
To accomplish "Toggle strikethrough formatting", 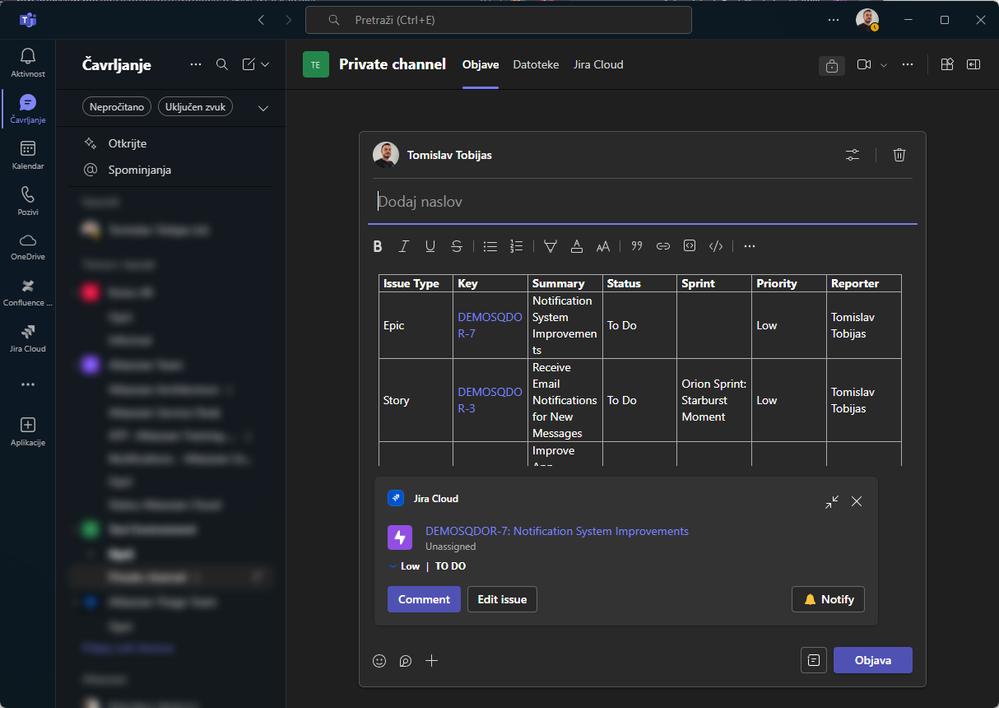I will pos(456,247).
